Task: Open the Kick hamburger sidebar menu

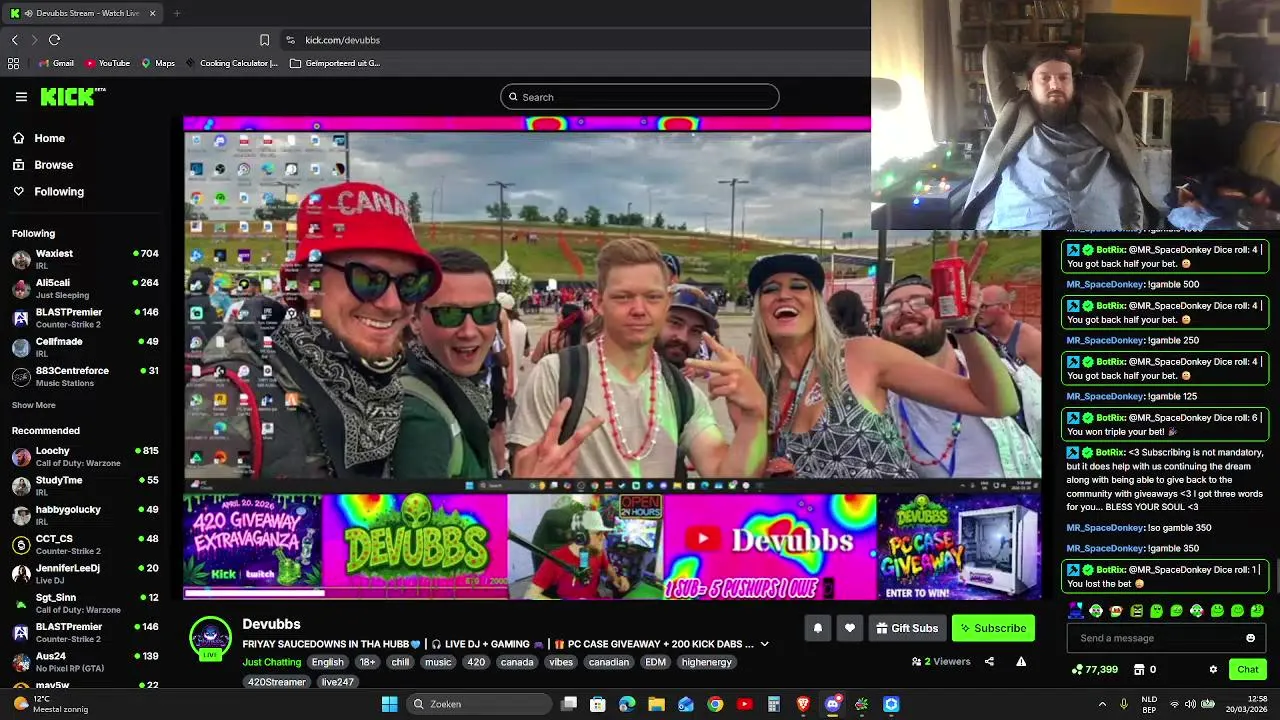Action: [x=21, y=97]
